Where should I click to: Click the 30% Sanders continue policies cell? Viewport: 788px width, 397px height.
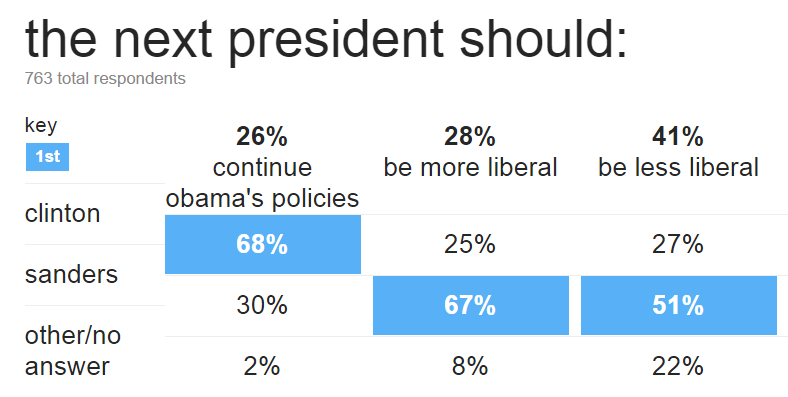click(262, 305)
